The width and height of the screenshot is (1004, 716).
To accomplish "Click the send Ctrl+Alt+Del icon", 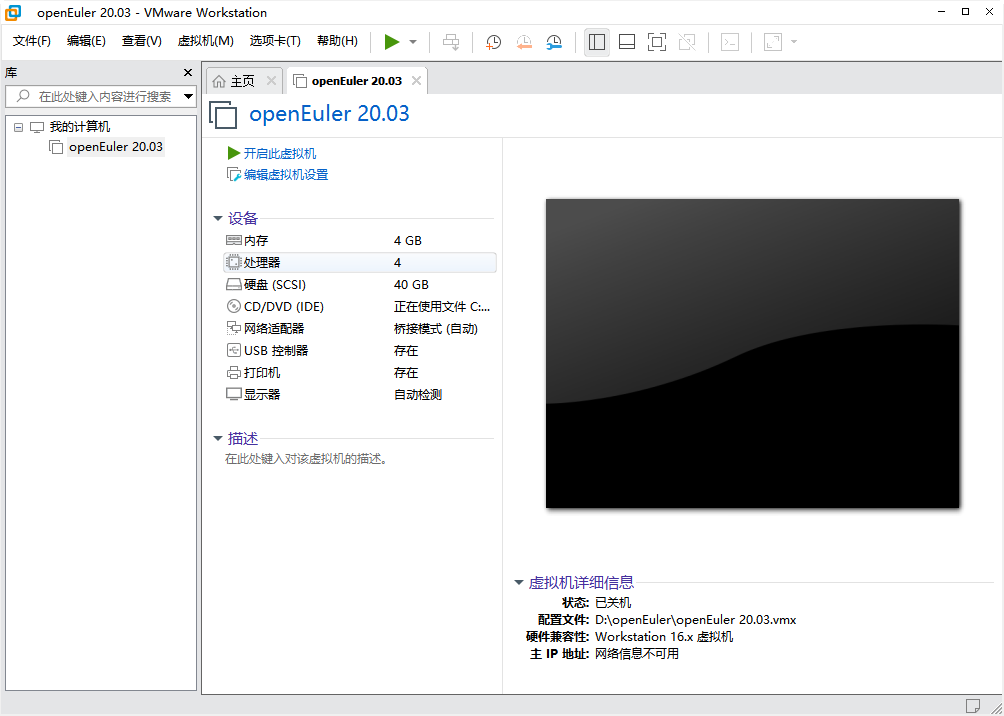I will [451, 42].
